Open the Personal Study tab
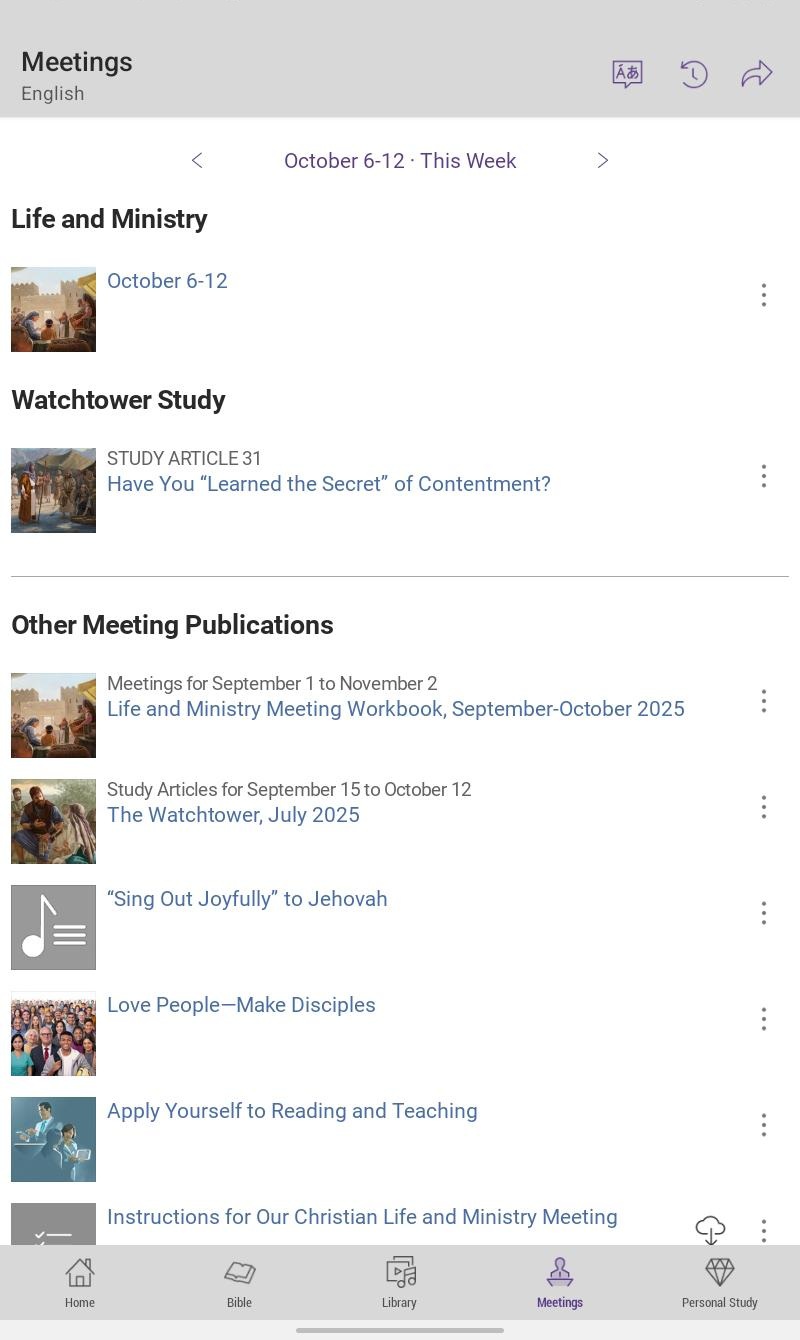 (x=720, y=1283)
